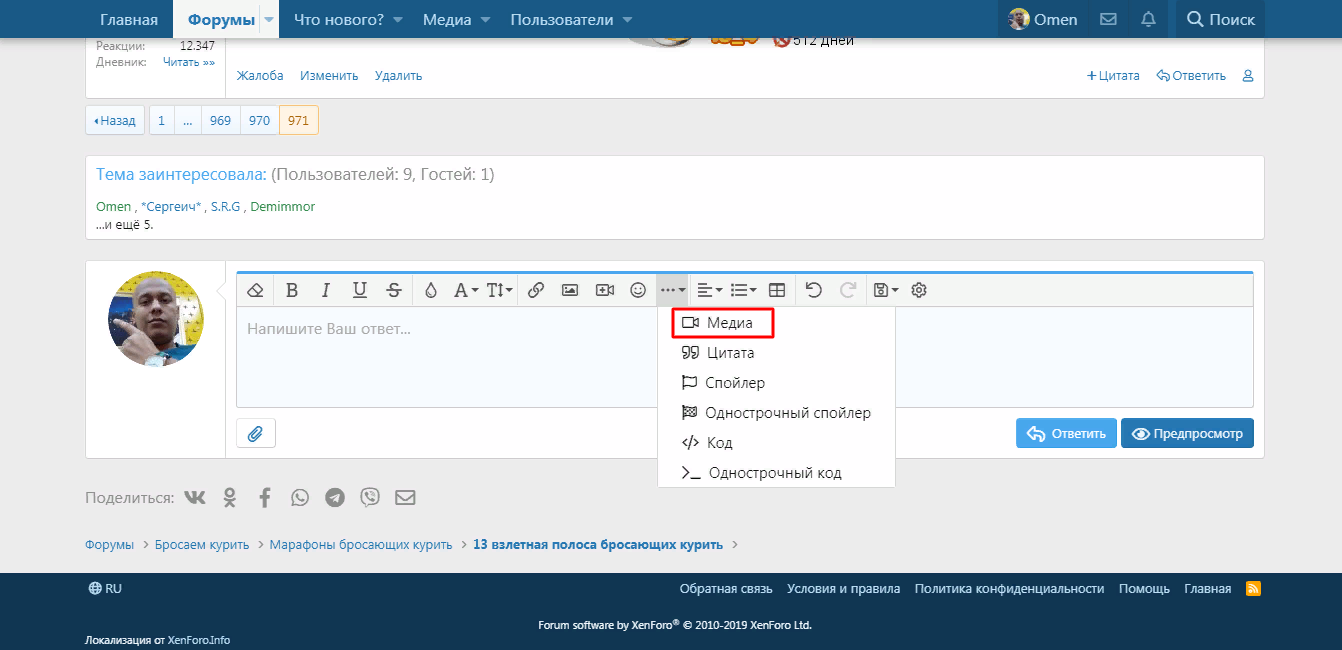Image resolution: width=1342 pixels, height=650 pixels.
Task: Toggle strikethrough formatting button
Action: pyautogui.click(x=394, y=290)
